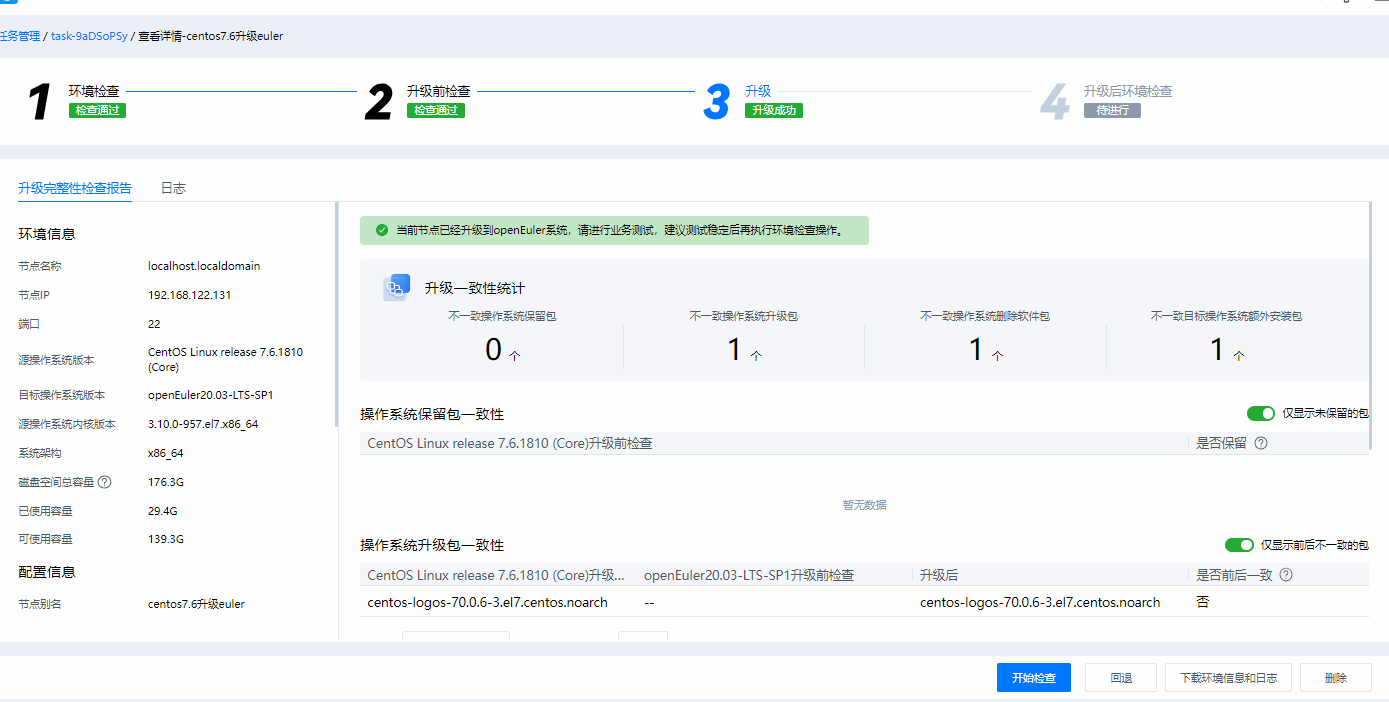Click available capacity 139.3G
The image size is (1389, 702).
coord(166,539)
